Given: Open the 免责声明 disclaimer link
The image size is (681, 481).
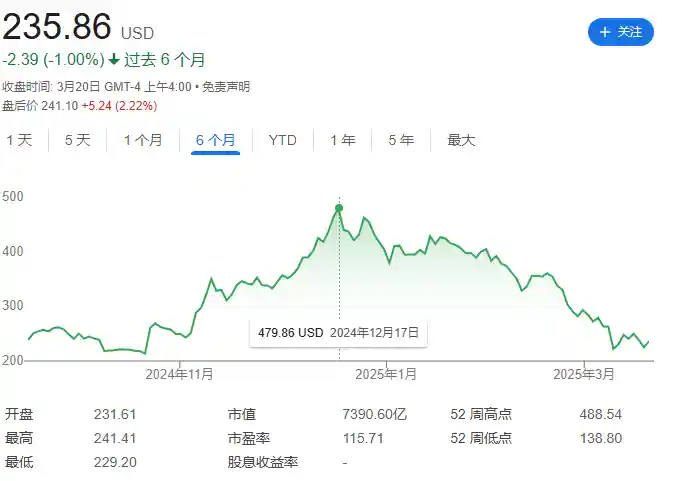Looking at the screenshot, I should 226,87.
